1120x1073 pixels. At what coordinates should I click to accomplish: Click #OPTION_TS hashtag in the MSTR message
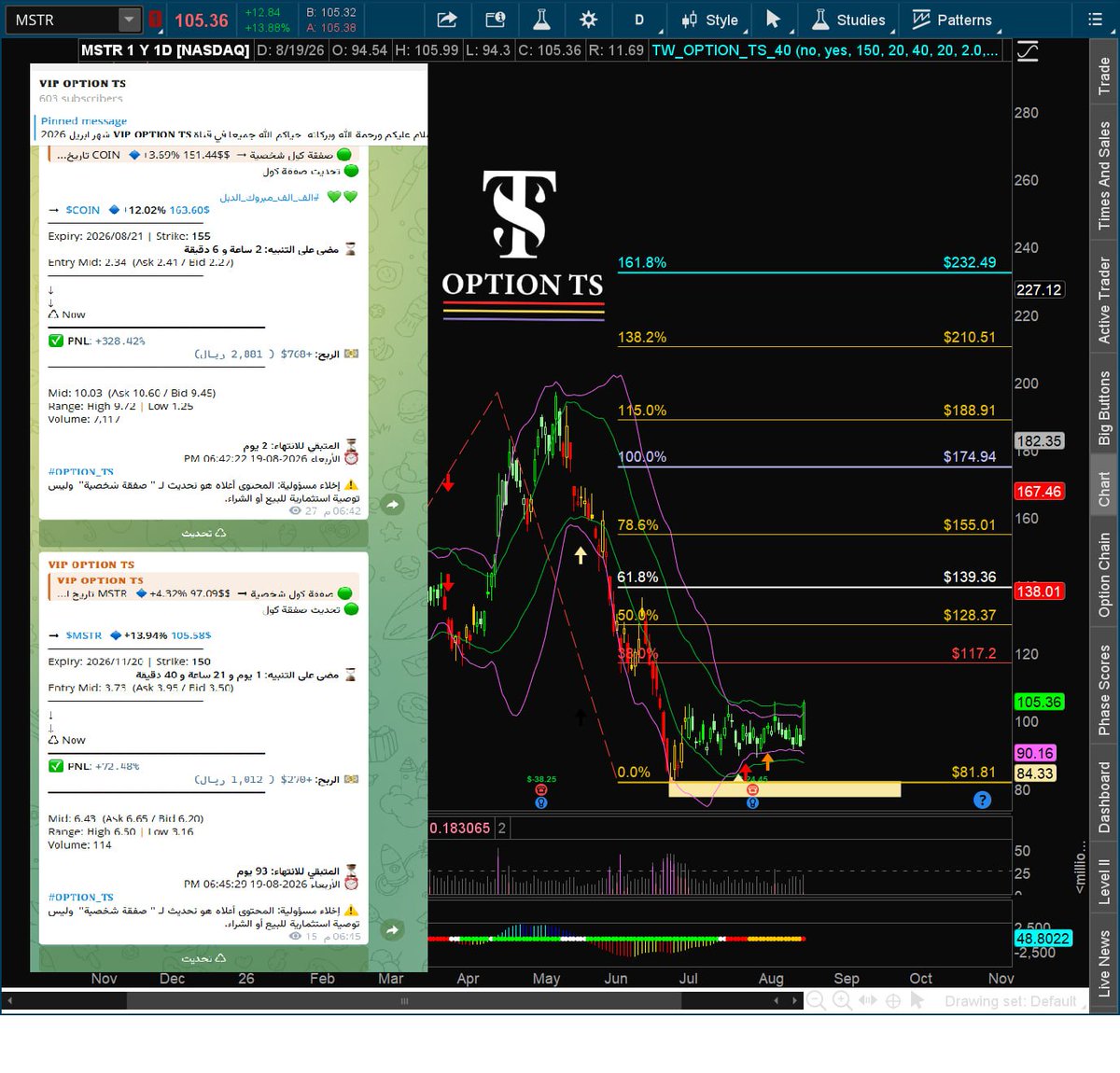(x=80, y=897)
